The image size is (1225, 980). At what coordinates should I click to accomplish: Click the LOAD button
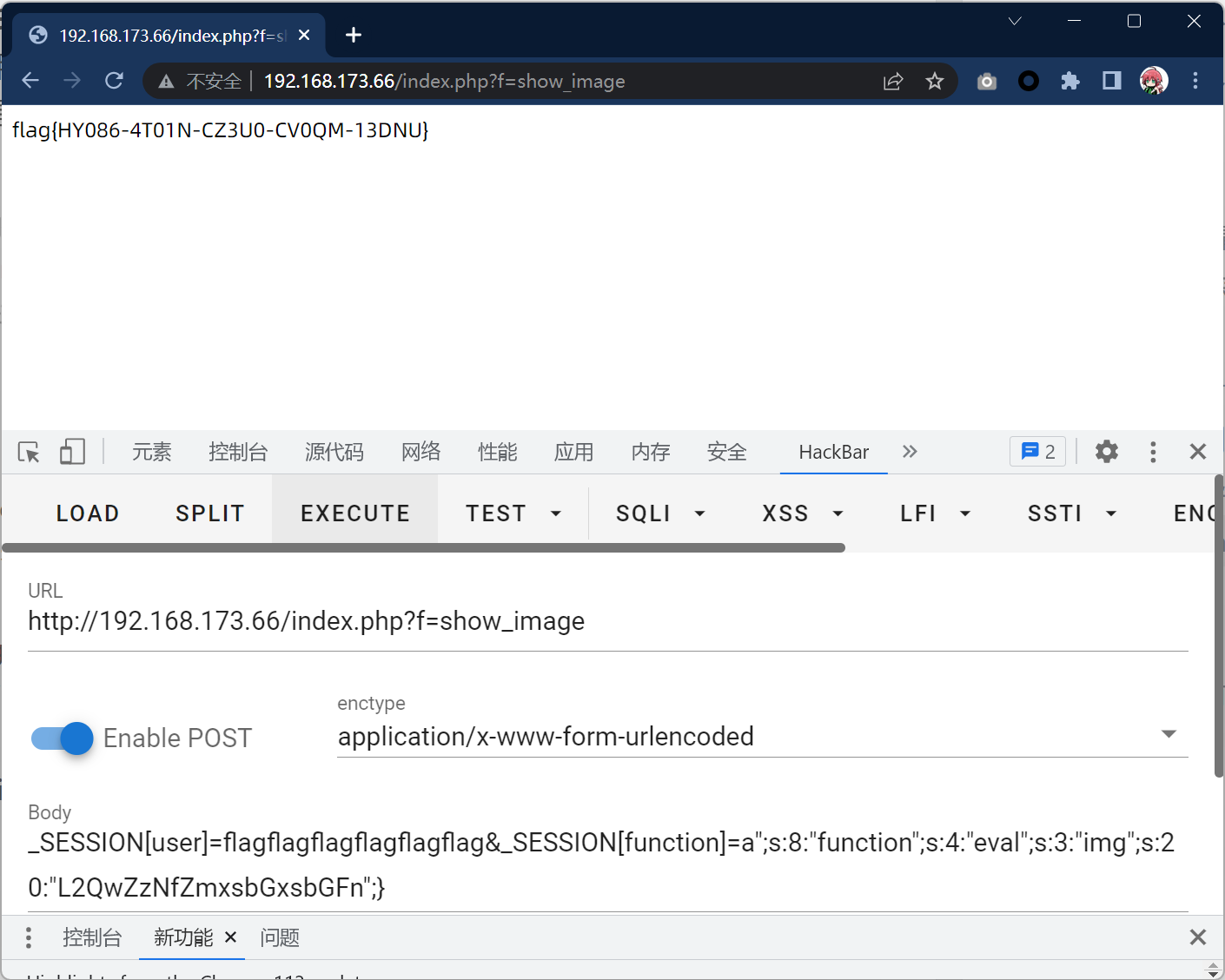coord(87,513)
